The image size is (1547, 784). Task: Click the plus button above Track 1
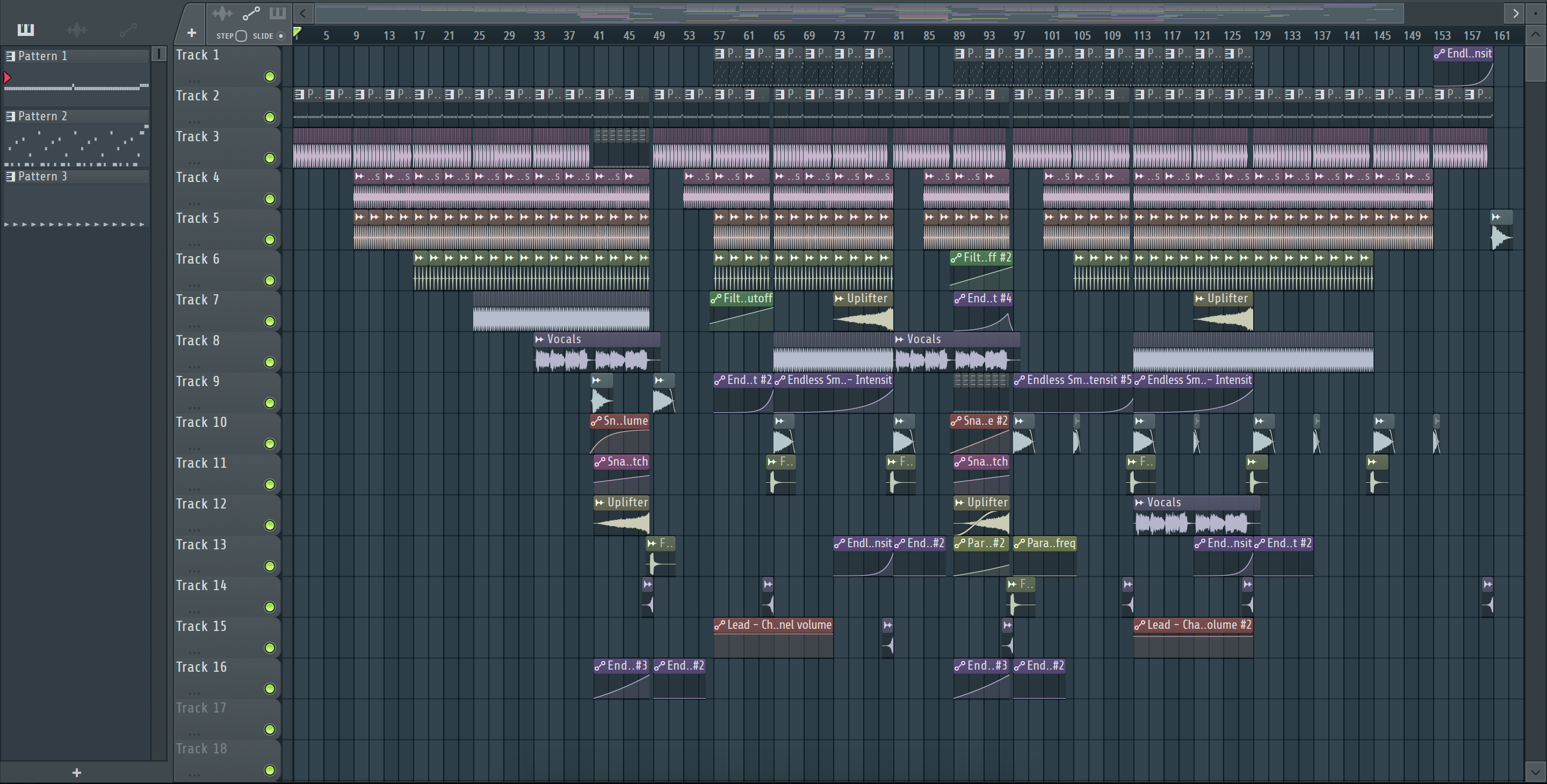coord(192,33)
